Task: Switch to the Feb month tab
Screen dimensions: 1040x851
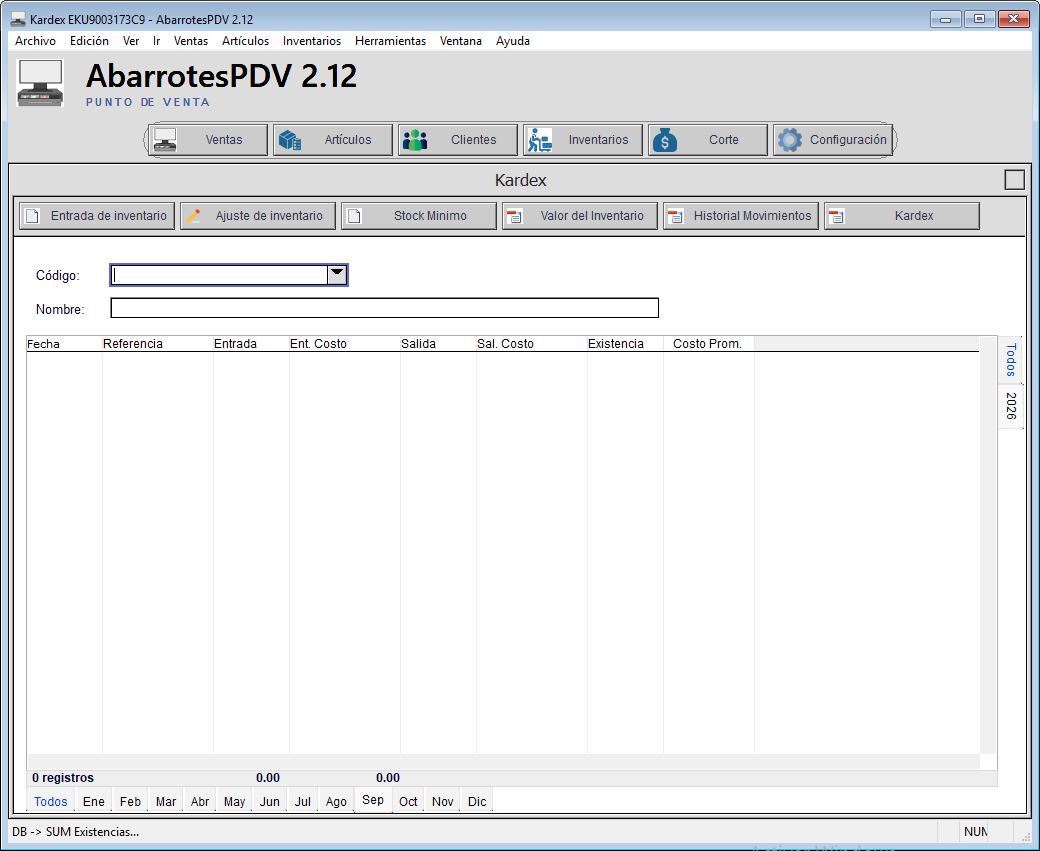Action: [x=130, y=801]
